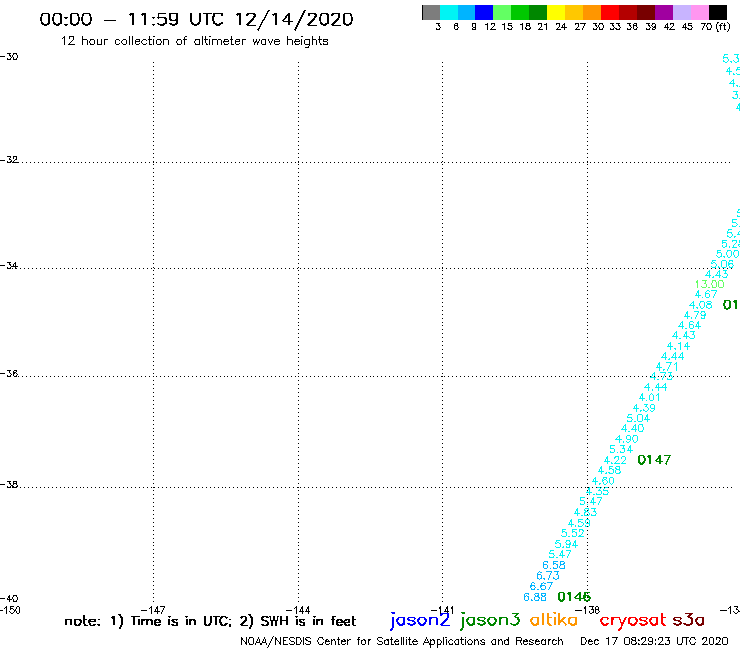Select the 0147 track time label
Viewport: 740px width, 650px height.
(x=654, y=460)
